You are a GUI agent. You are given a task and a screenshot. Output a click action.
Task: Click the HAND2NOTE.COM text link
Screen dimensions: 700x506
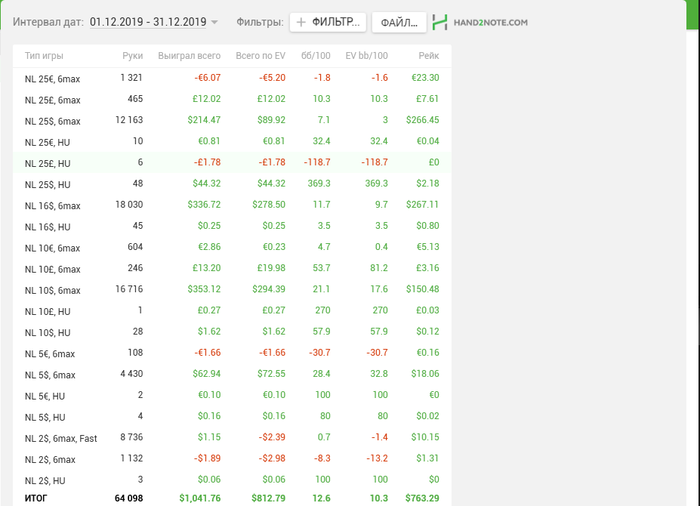(x=491, y=22)
